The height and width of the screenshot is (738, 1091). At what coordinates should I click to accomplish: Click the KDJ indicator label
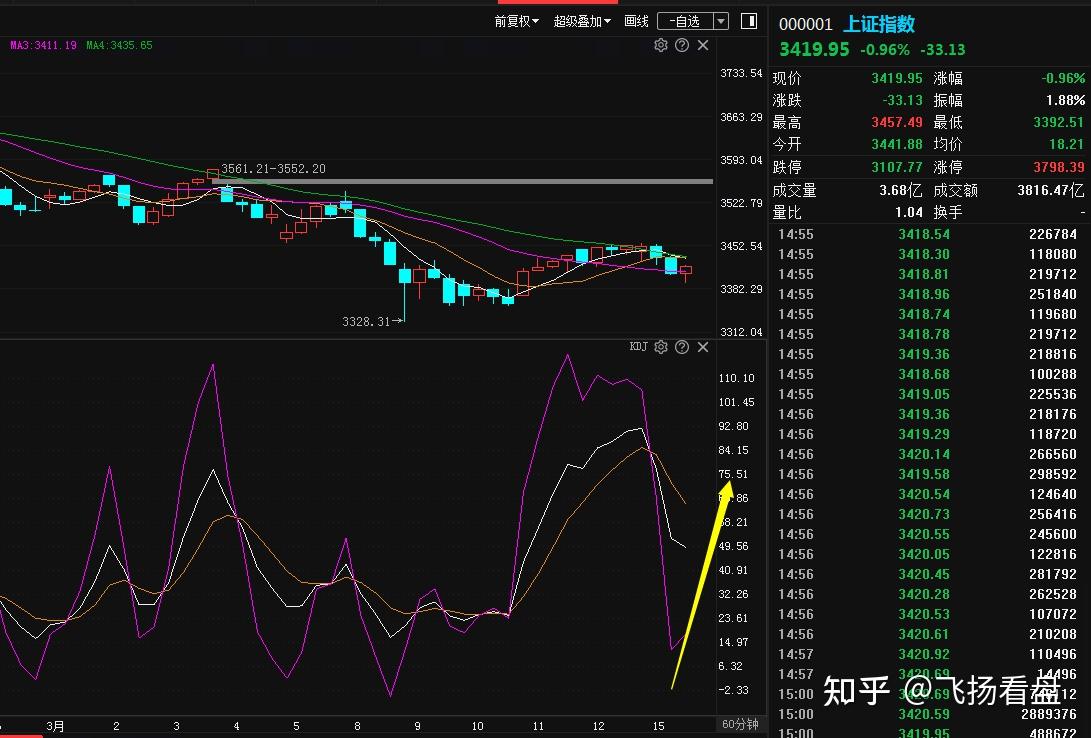[637, 347]
